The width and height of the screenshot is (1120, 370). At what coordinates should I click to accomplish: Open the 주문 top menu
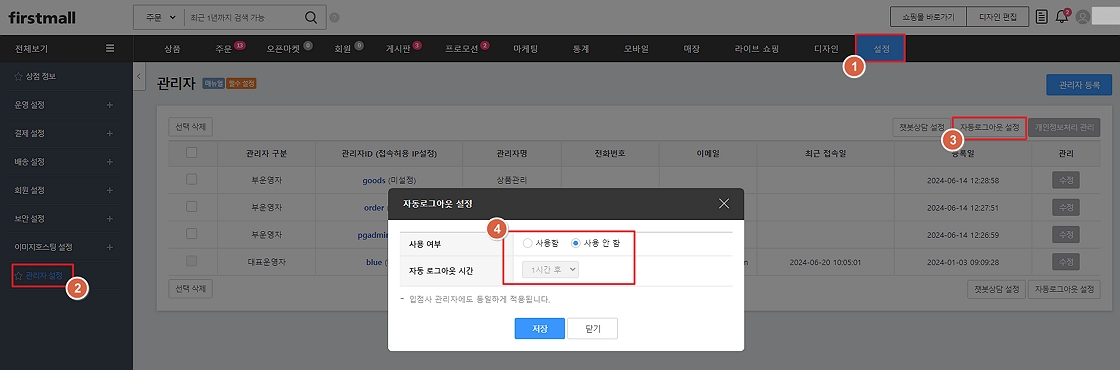(224, 49)
